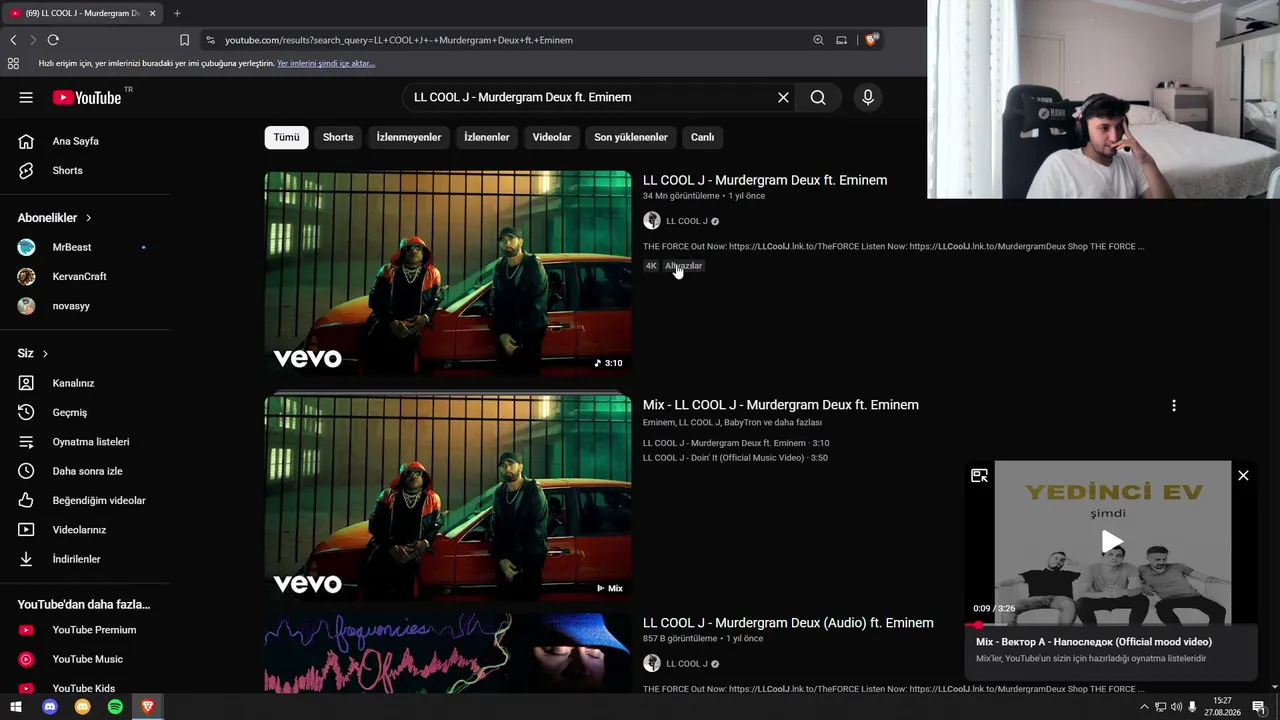Open Daha sonra izle list

pos(85,471)
